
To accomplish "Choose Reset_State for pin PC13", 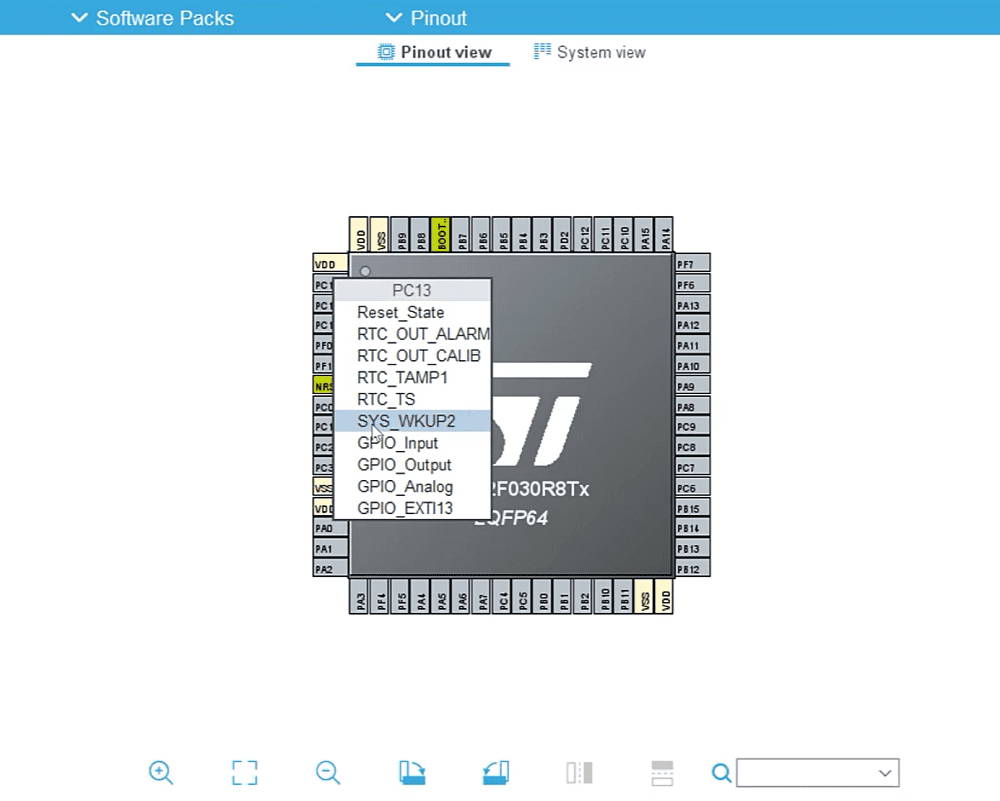I will (x=413, y=312).
